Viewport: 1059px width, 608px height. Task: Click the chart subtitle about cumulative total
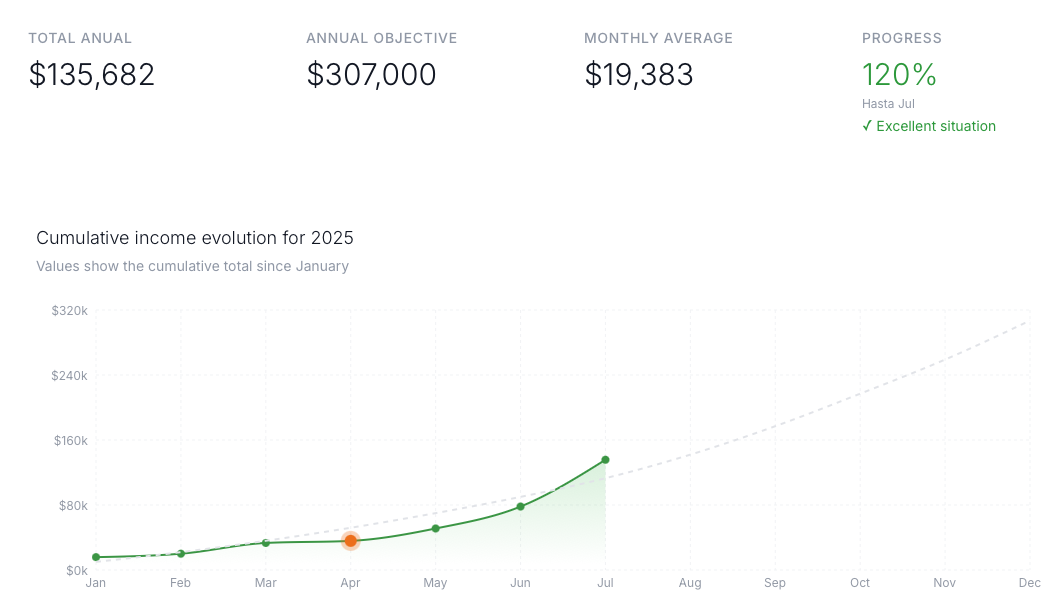tap(192, 266)
